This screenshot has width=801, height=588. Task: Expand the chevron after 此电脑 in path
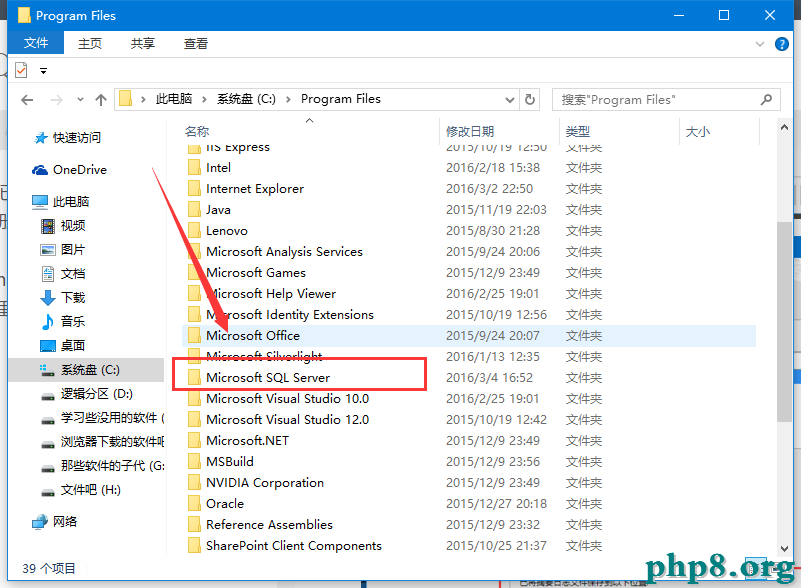pos(204,100)
